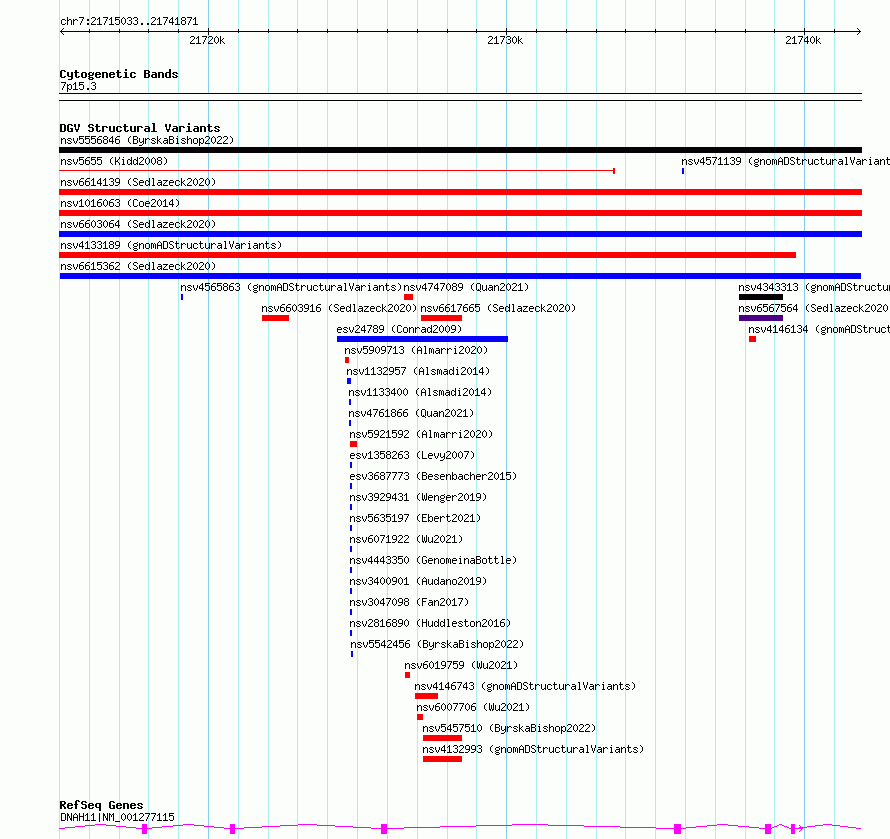
Task: Open the nsv5655 (Kidd2008) variant label
Action: (x=114, y=161)
